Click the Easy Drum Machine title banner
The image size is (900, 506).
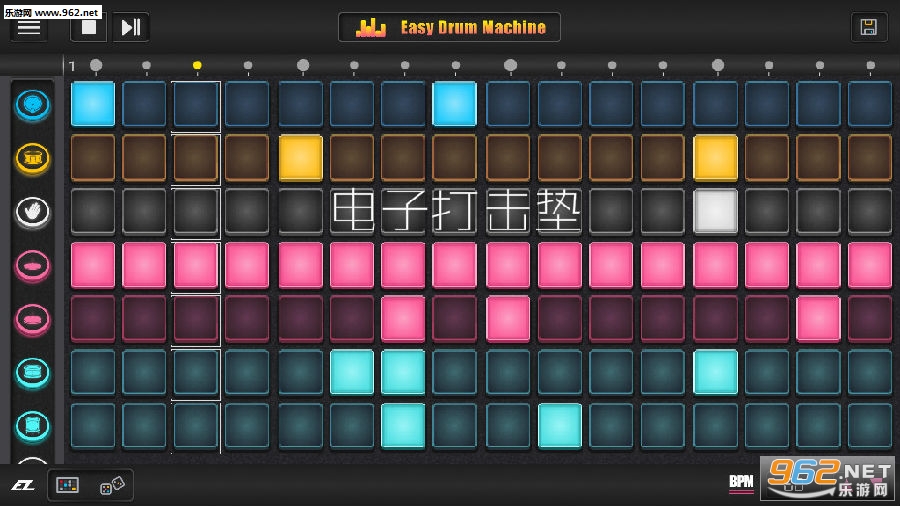(x=449, y=27)
